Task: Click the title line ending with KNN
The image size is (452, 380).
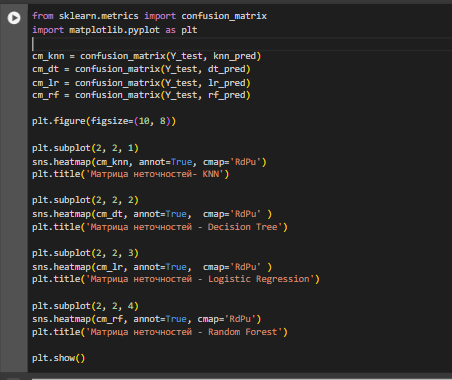Action: [131, 174]
